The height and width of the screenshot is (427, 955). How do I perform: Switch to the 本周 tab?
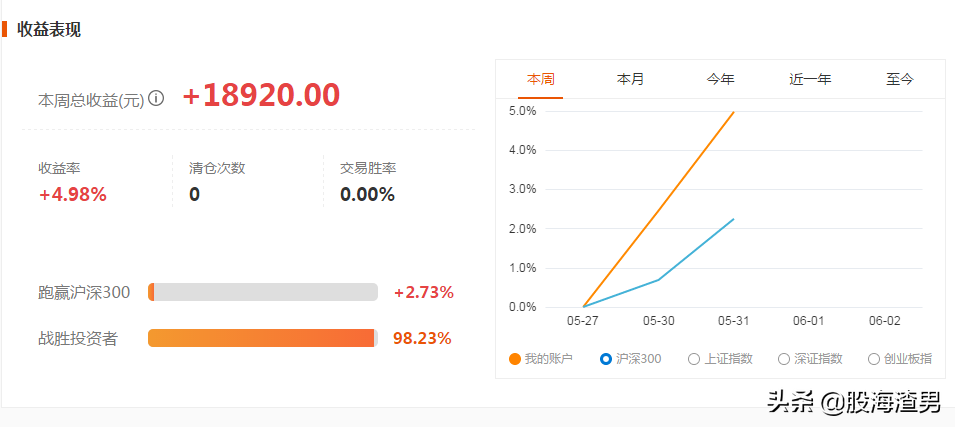(540, 79)
